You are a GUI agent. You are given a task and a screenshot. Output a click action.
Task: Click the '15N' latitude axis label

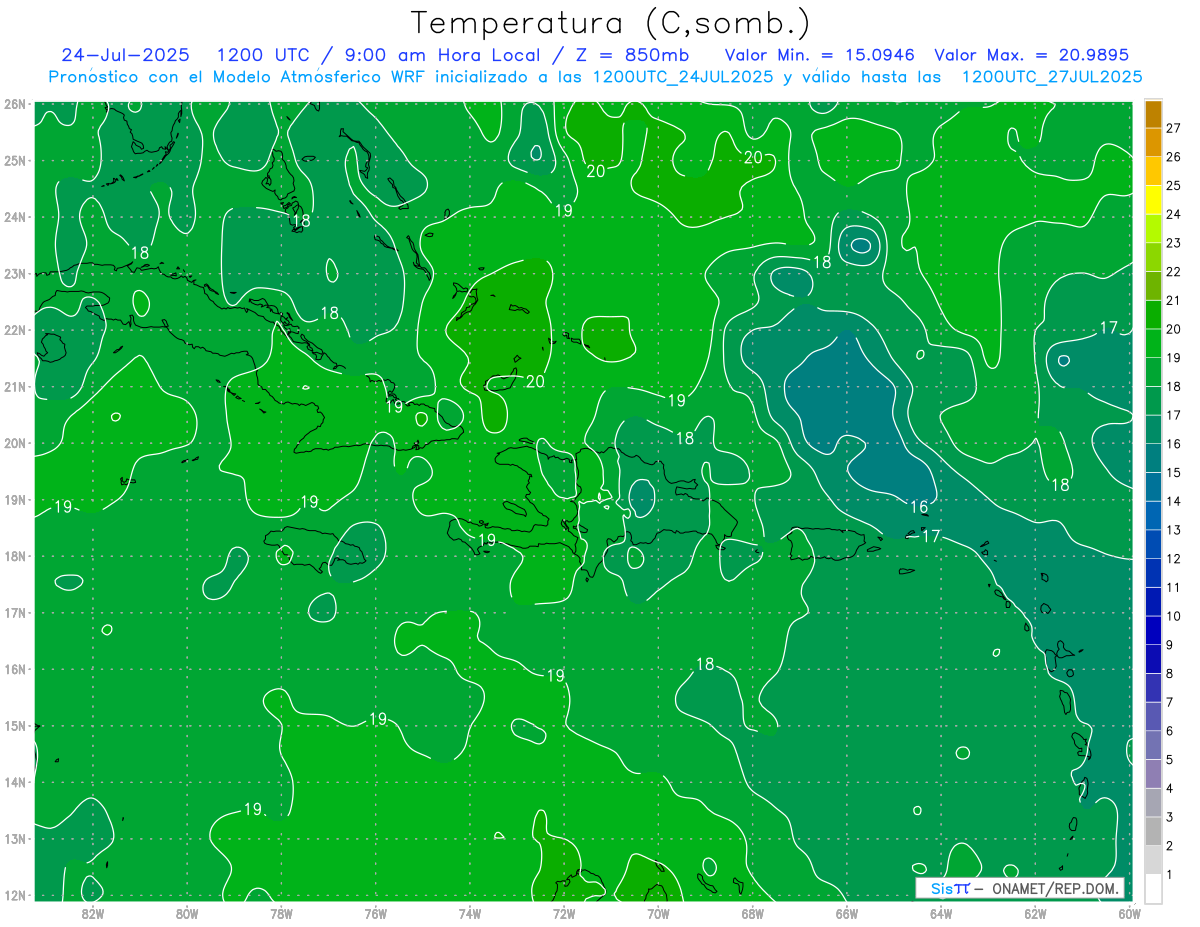pyautogui.click(x=14, y=725)
